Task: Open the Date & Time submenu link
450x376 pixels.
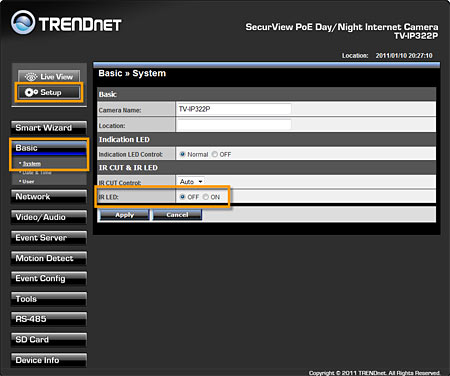Action: pyautogui.click(x=37, y=173)
